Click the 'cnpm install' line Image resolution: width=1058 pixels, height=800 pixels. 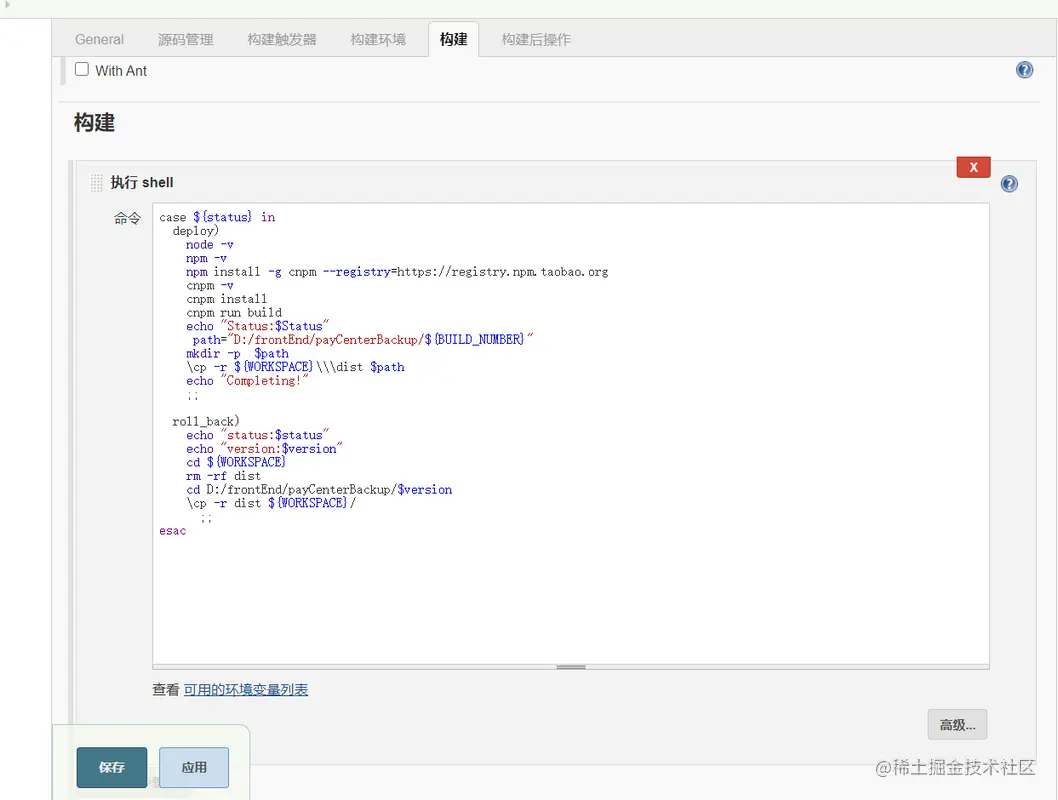click(227, 299)
